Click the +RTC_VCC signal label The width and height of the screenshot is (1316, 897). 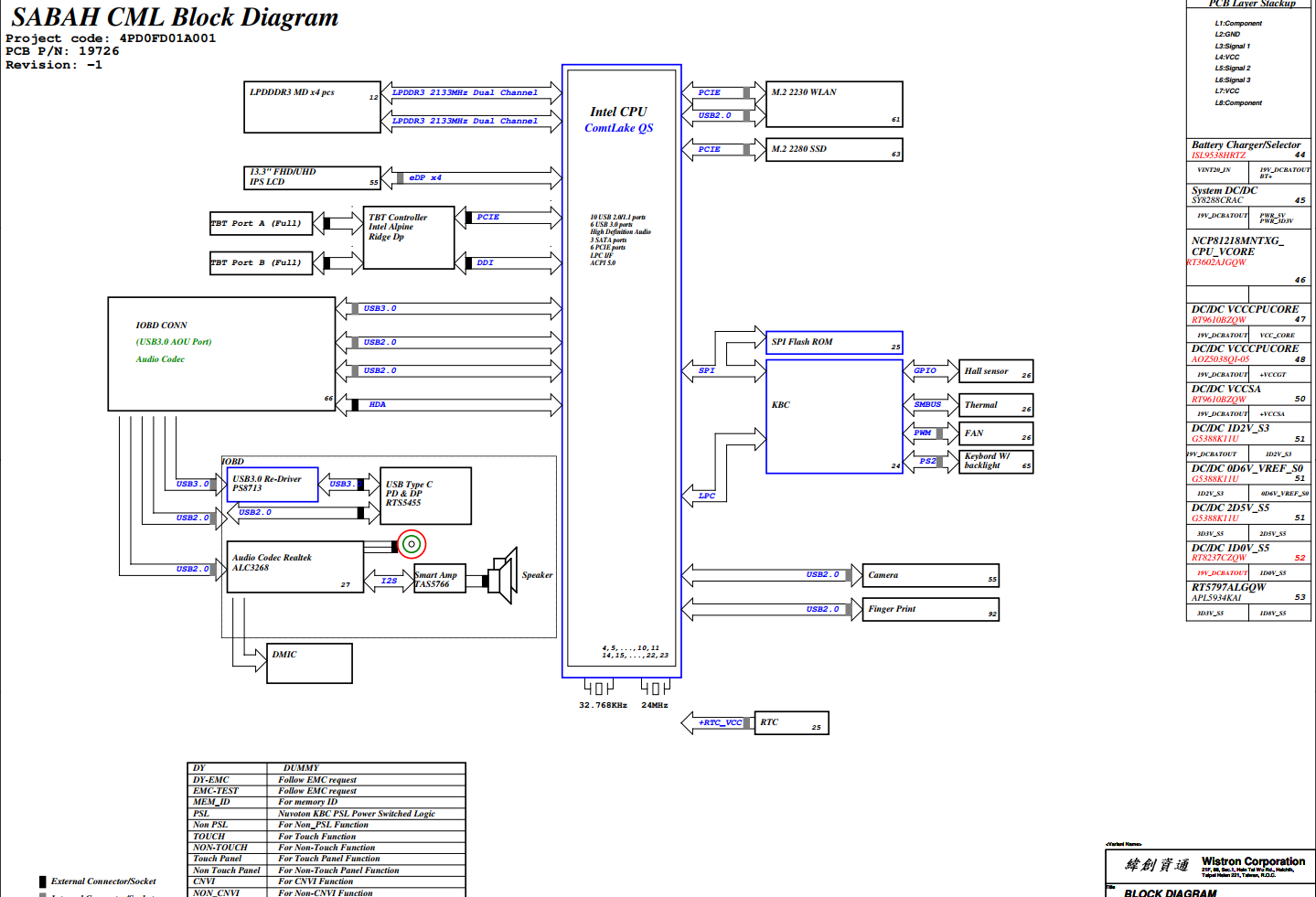(x=721, y=722)
